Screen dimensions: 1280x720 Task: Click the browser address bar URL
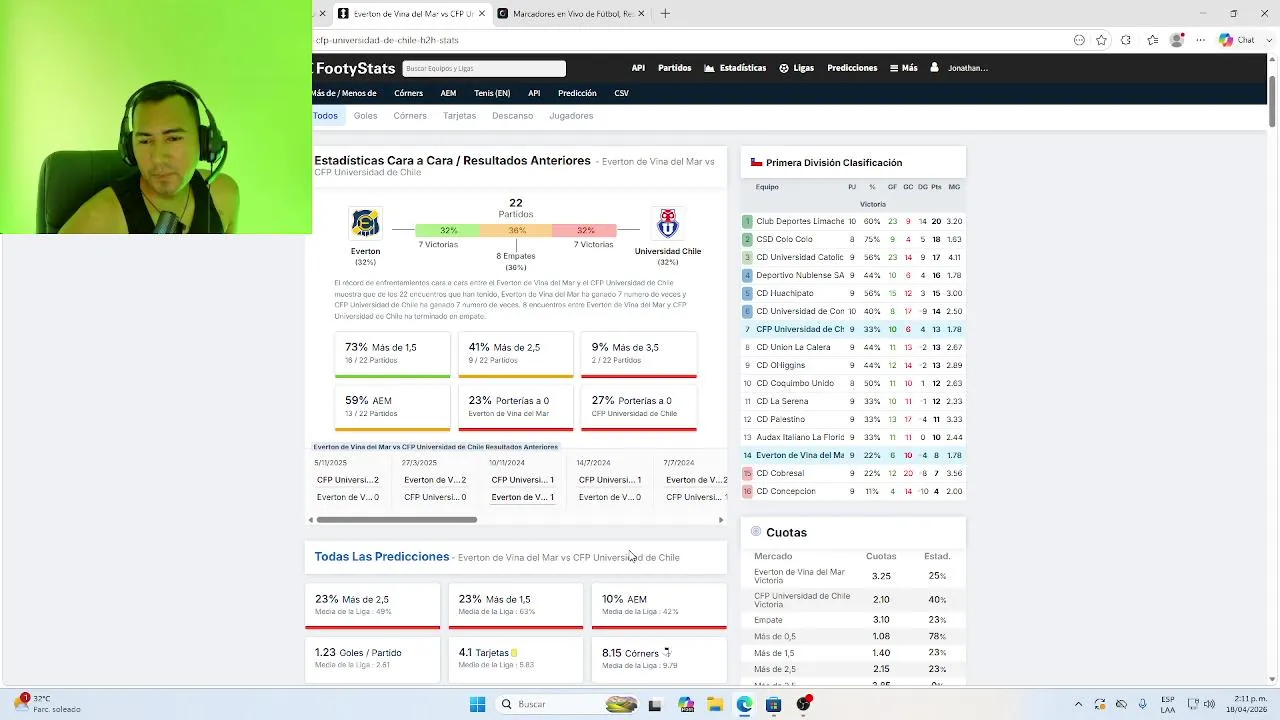click(x=387, y=40)
